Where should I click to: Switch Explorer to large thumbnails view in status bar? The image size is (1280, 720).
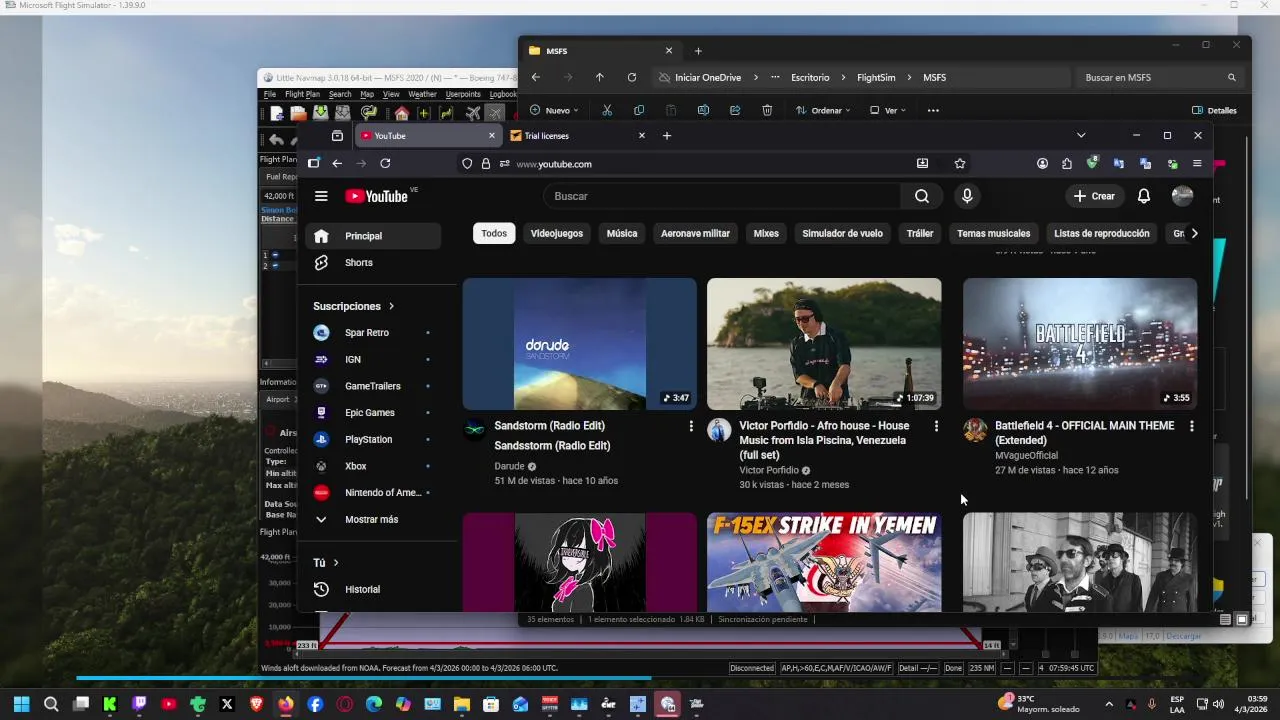click(1242, 619)
